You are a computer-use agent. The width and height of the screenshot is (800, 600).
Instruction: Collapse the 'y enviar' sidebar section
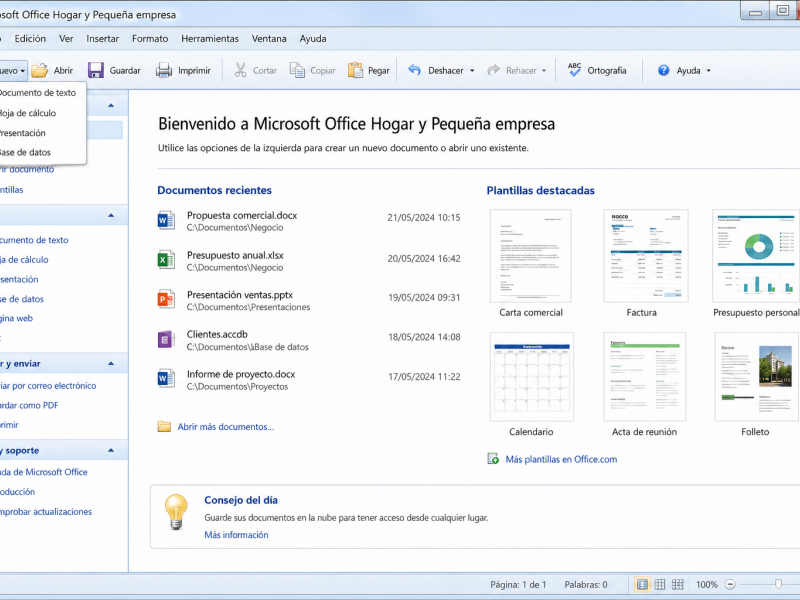click(x=111, y=364)
